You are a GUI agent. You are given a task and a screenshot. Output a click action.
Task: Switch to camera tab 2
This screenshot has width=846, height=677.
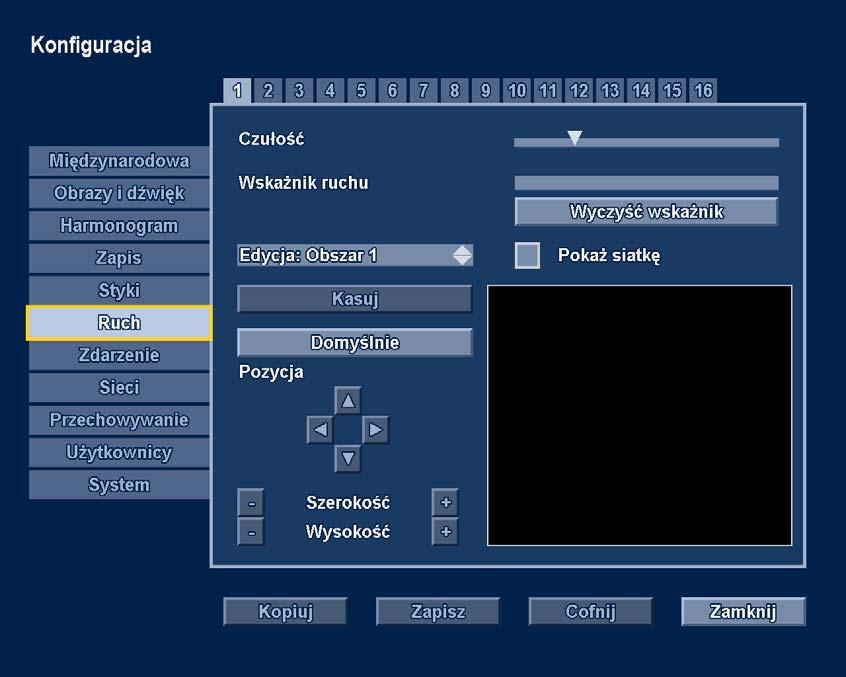(x=268, y=90)
